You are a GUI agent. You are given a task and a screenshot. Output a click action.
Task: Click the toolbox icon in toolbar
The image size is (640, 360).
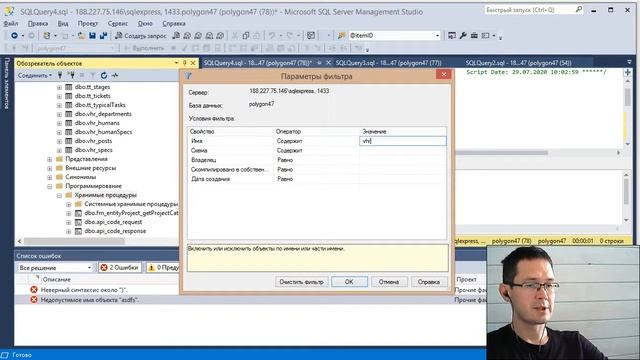point(474,36)
